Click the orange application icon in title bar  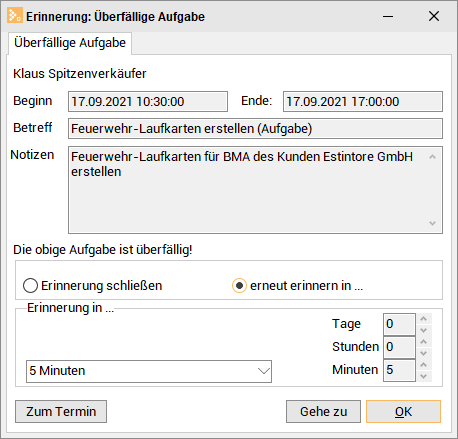15,16
